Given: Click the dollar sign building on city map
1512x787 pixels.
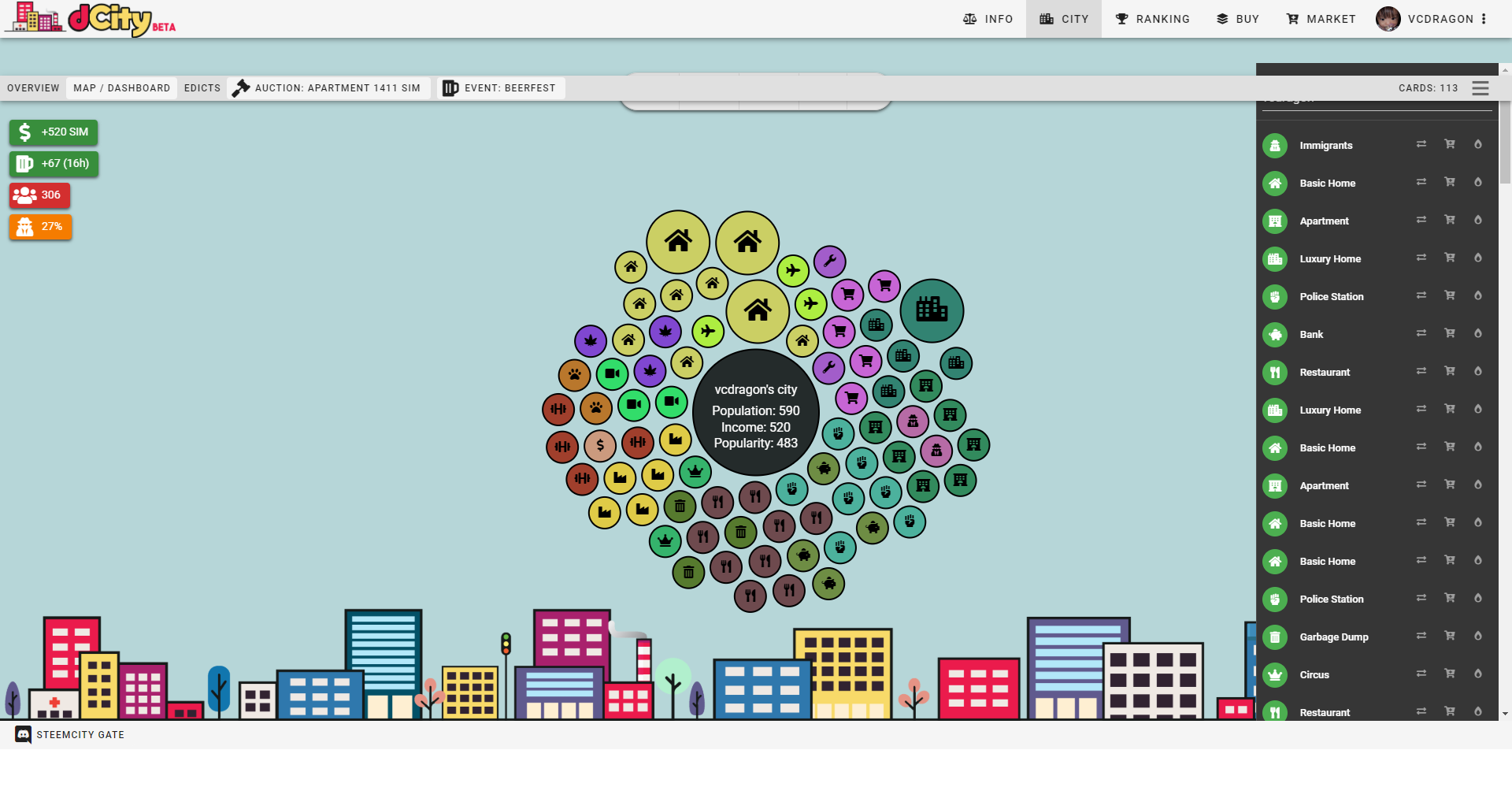Looking at the screenshot, I should (600, 446).
